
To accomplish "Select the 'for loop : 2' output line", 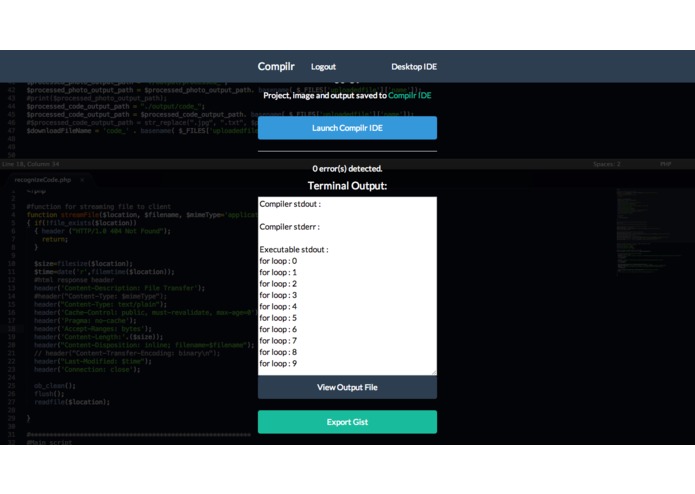I will pos(278,284).
